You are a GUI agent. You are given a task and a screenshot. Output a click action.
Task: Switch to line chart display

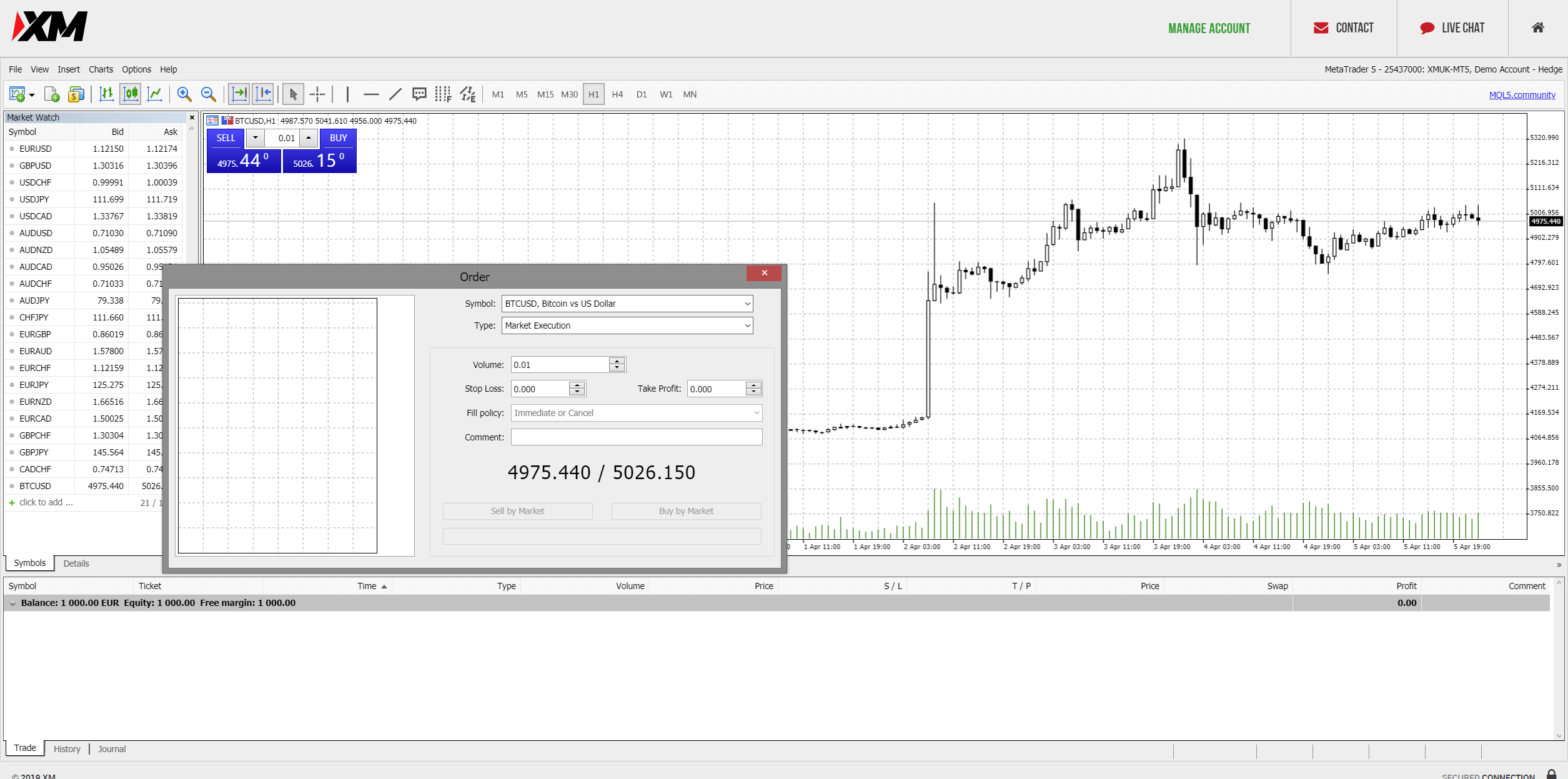click(x=154, y=94)
